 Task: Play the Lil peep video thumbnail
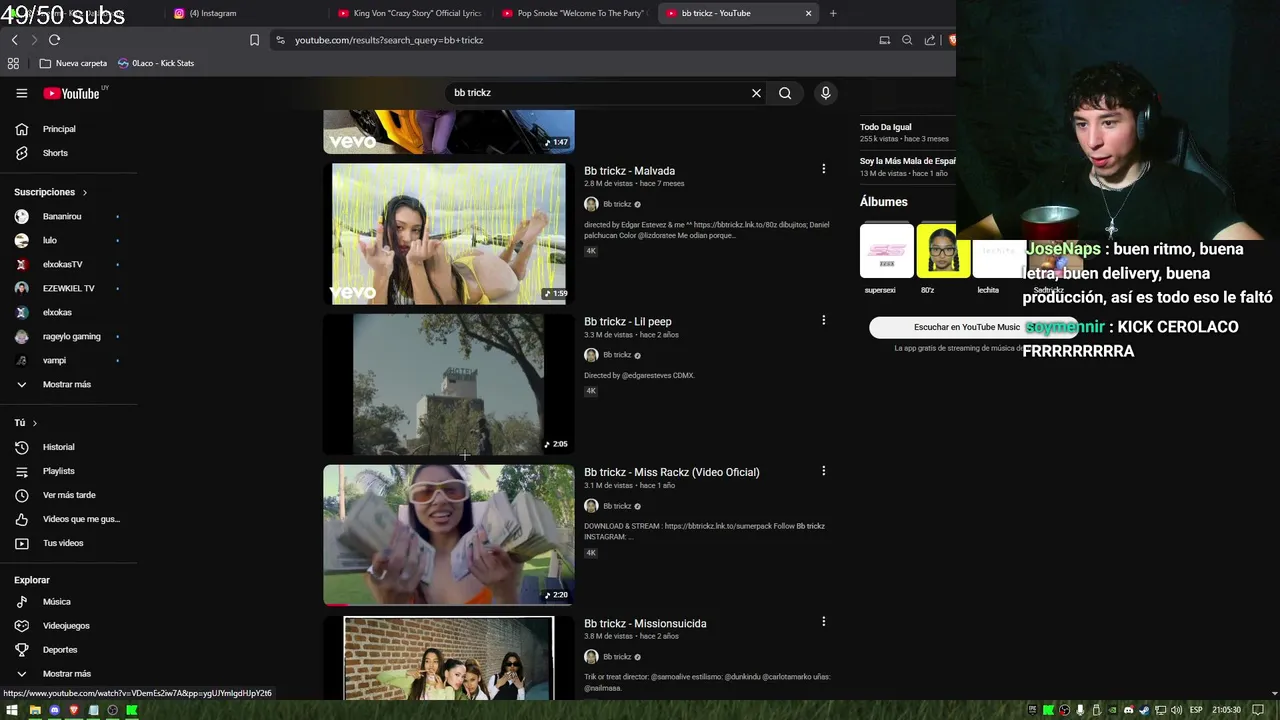point(449,385)
